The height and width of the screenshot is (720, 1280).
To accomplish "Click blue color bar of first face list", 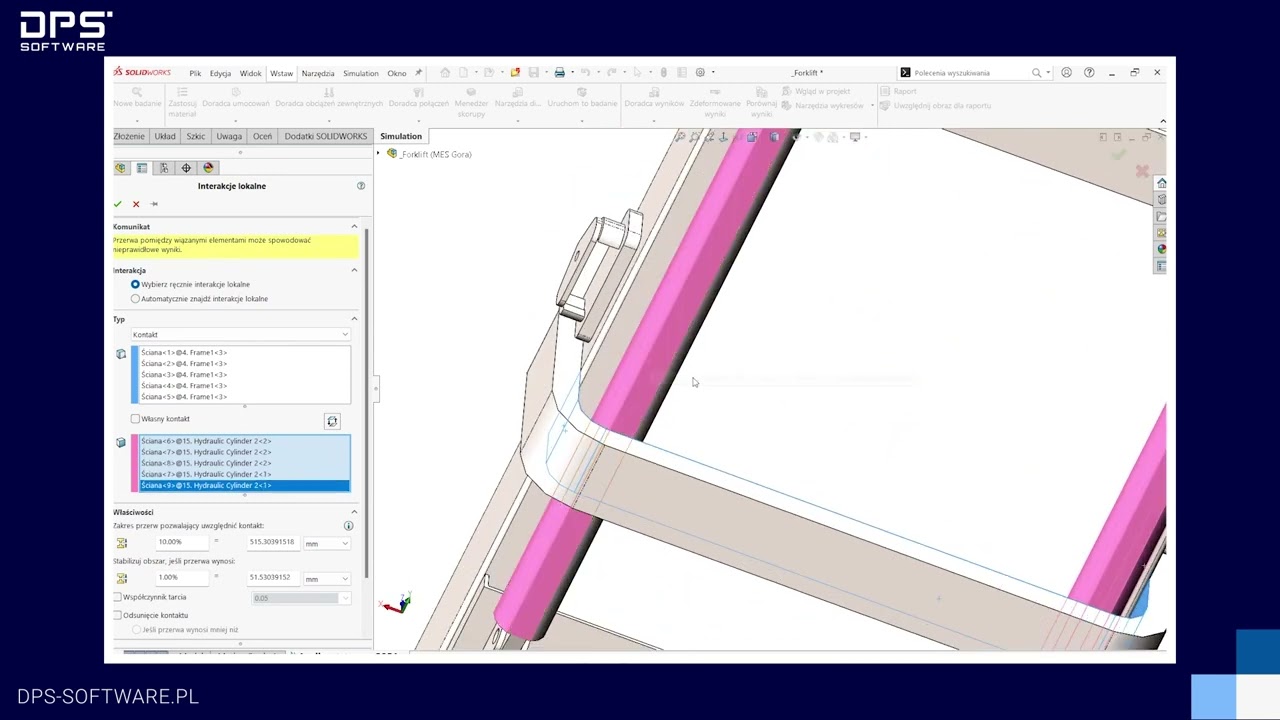I will [135, 375].
